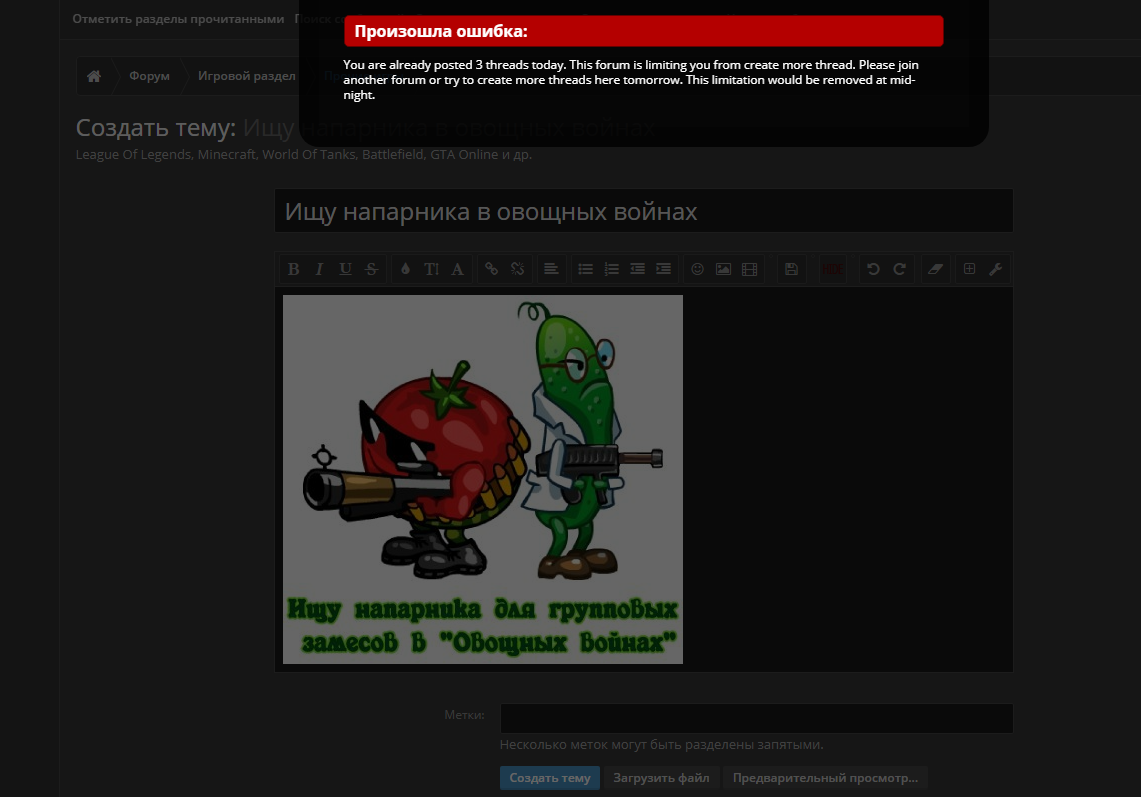Viewport: 1141px width, 797px height.
Task: Open the smilies picker
Action: pyautogui.click(x=697, y=269)
